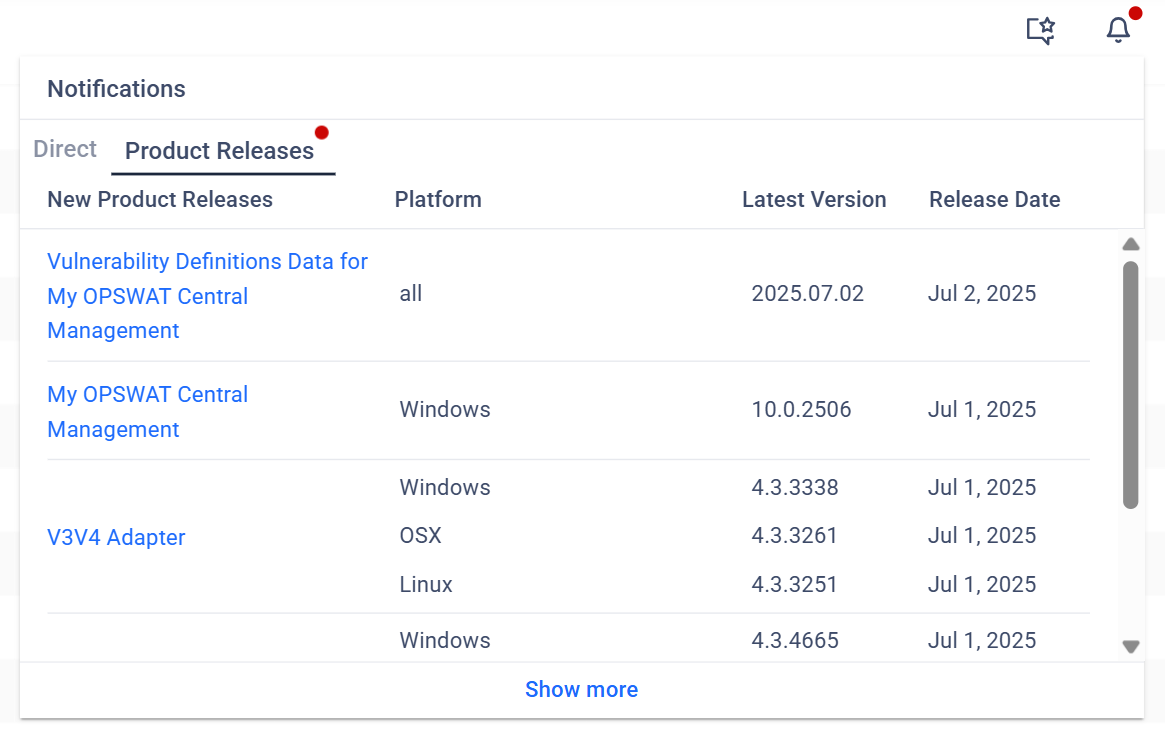This screenshot has width=1165, height=743.
Task: Click version 4.3.3261 cell
Action: click(794, 536)
